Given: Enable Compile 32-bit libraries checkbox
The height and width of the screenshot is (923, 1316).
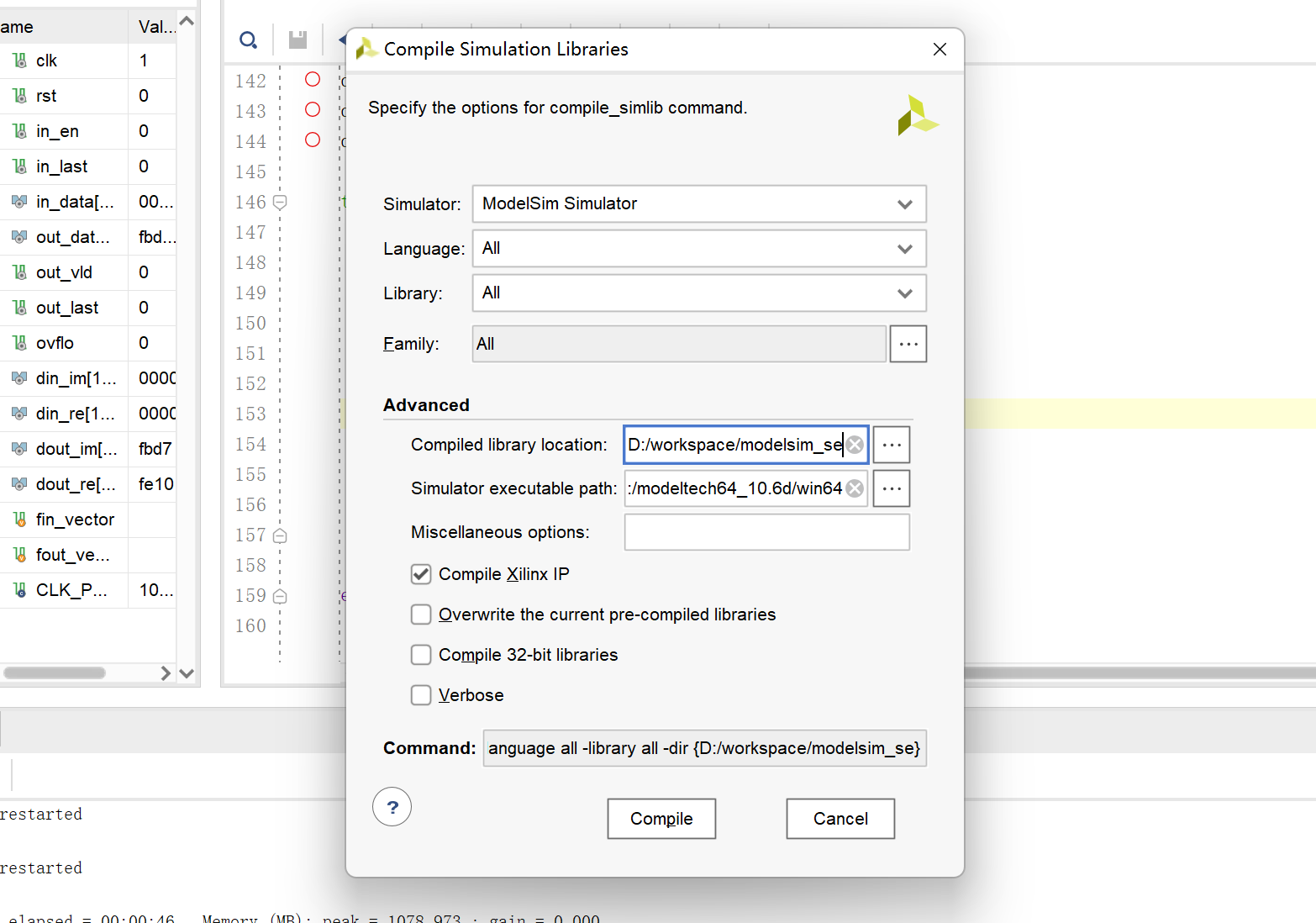Looking at the screenshot, I should point(421,655).
